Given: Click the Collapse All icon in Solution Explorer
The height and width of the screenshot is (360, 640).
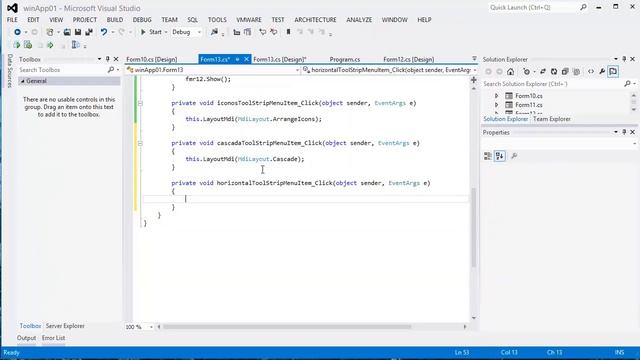Looking at the screenshot, I should [x=565, y=71].
